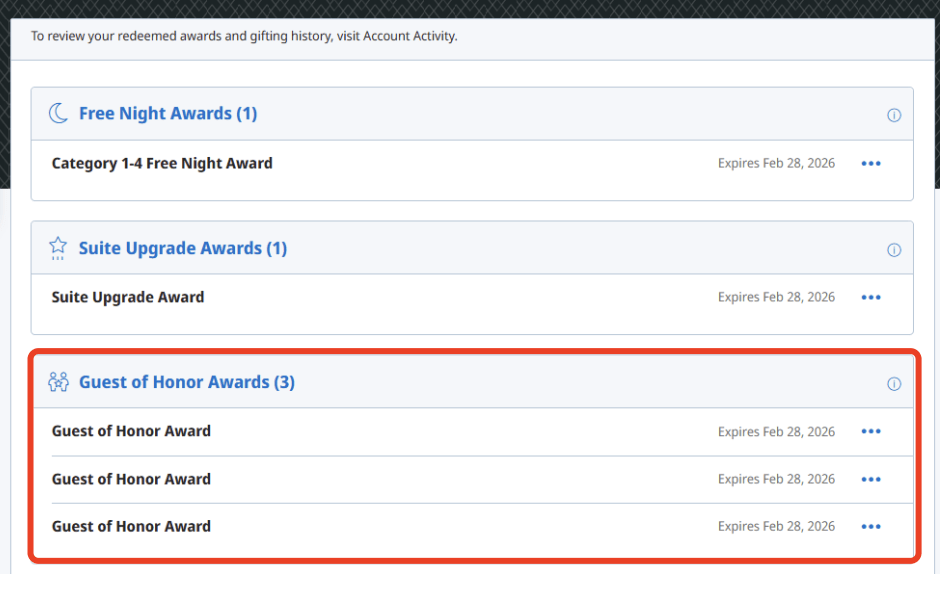Select the Suite Upgrade Awards (1) heading

coord(183,248)
